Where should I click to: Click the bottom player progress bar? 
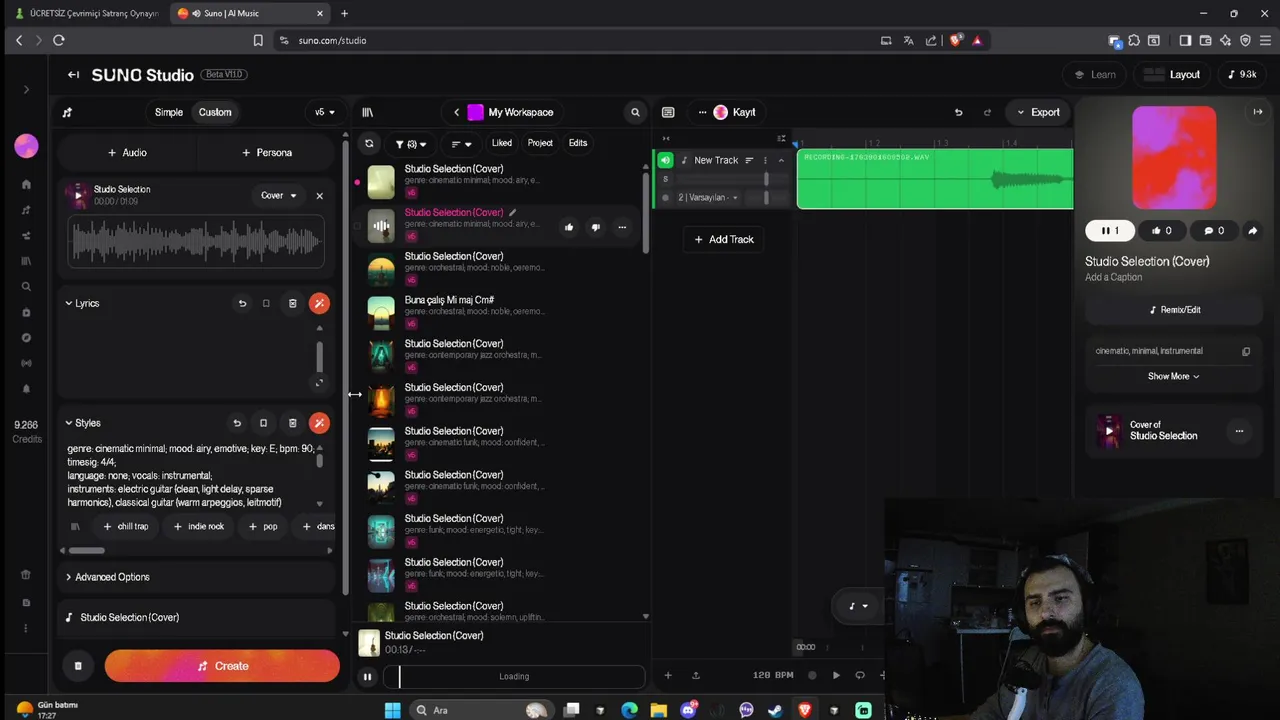tap(514, 677)
